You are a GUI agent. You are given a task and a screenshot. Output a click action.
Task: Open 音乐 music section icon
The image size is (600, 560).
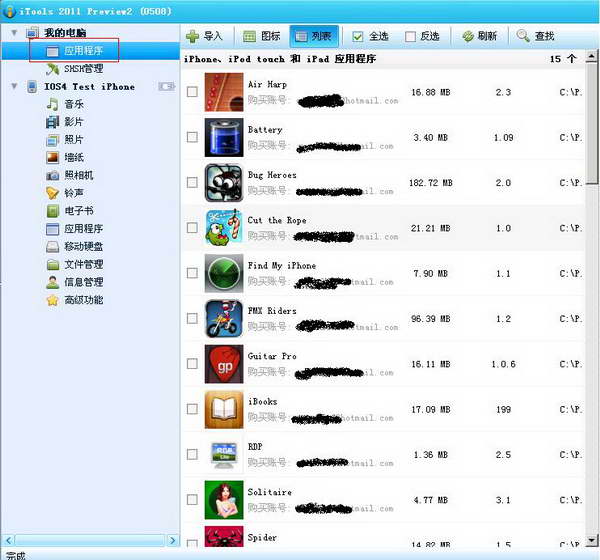point(52,104)
